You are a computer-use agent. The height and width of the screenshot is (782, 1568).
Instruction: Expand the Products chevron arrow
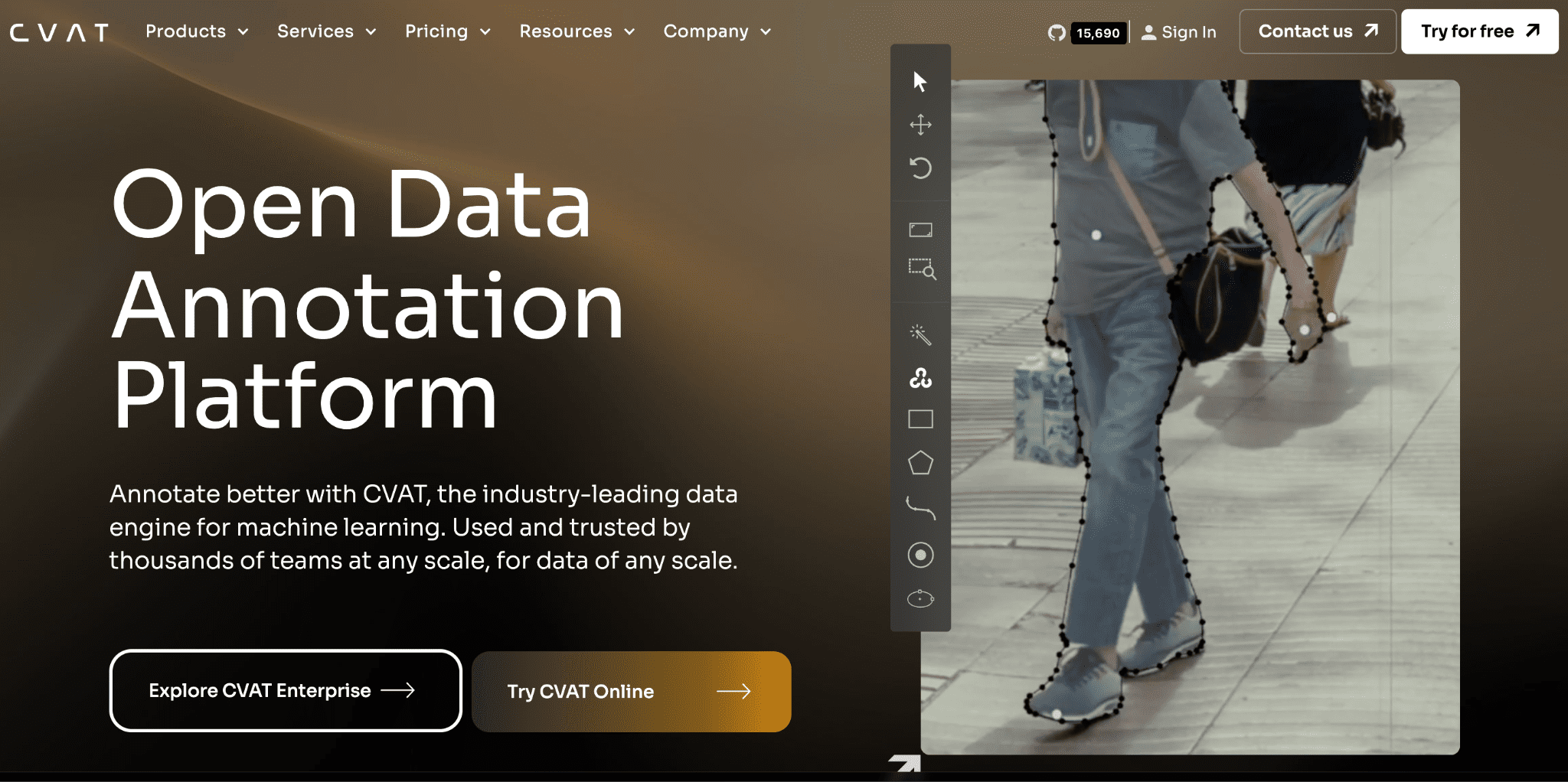[243, 32]
